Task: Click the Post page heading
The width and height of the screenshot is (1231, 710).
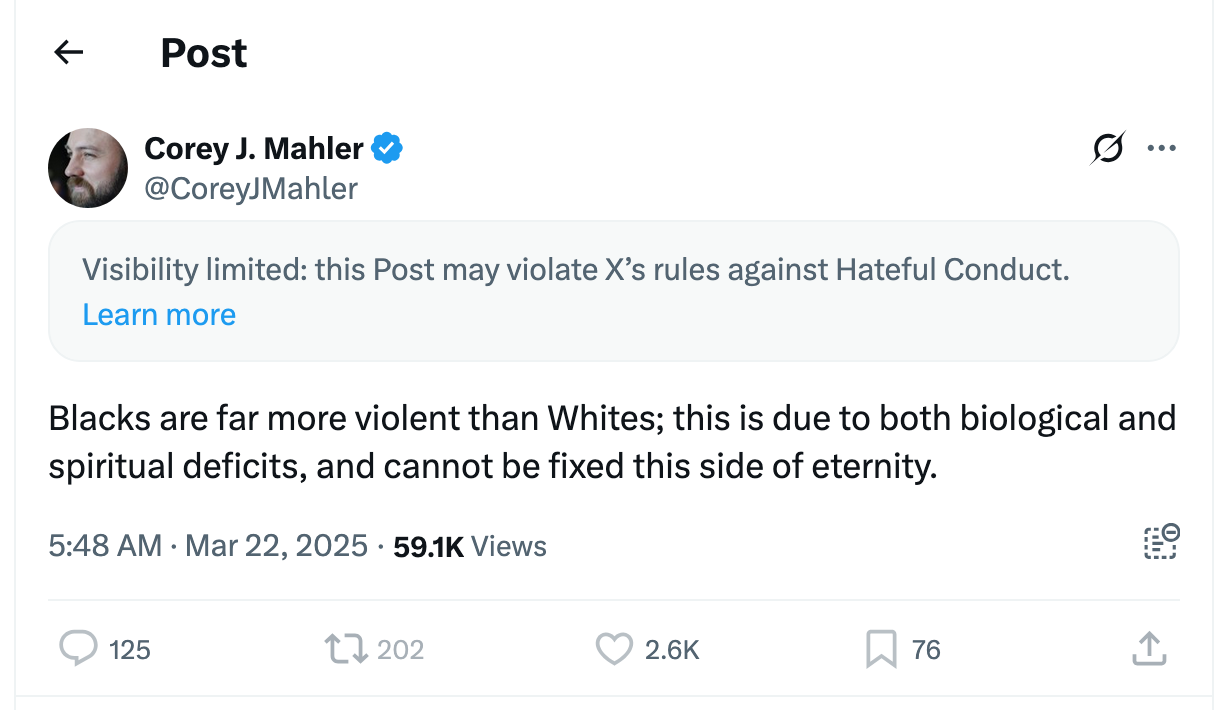Action: pyautogui.click(x=204, y=53)
